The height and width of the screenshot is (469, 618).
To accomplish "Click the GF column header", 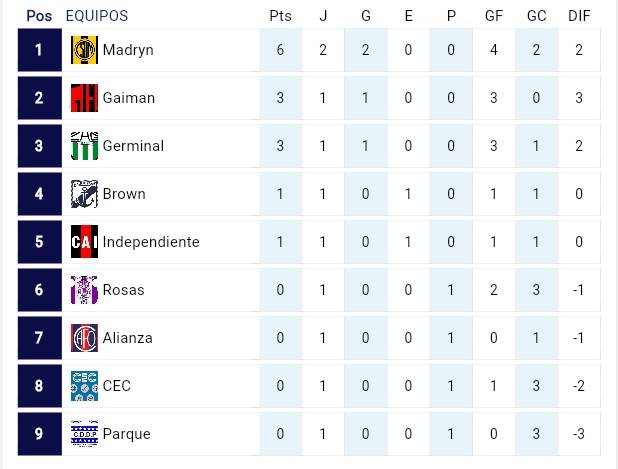I will [494, 16].
